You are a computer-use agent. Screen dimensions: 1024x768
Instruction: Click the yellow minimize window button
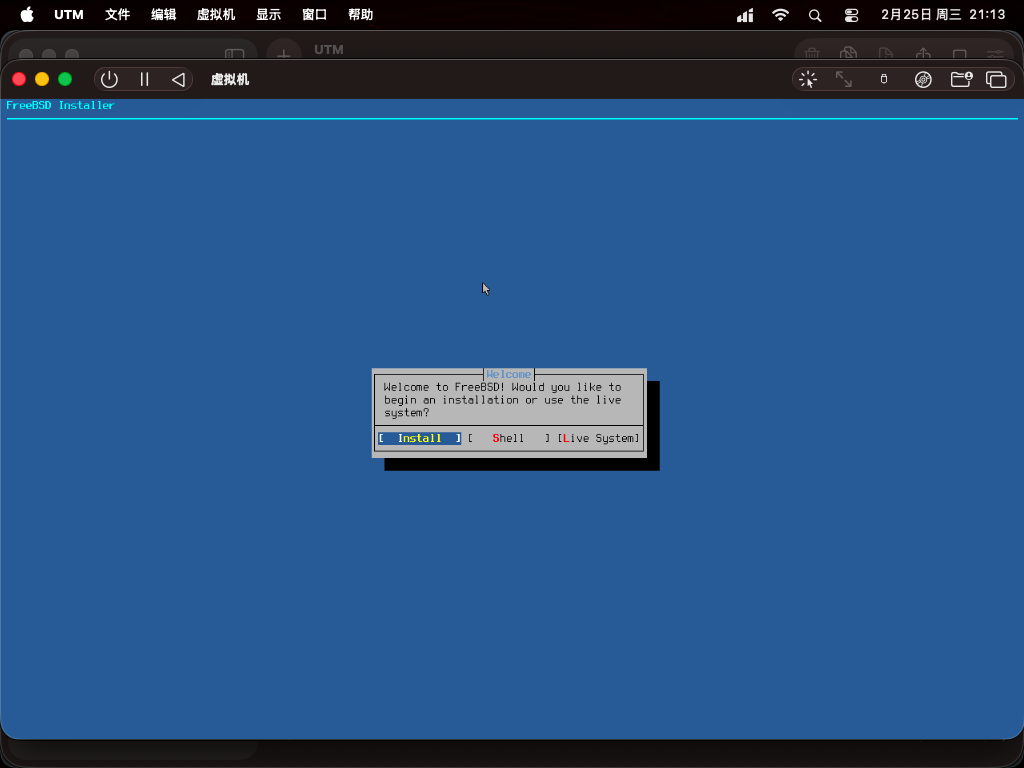[42, 79]
